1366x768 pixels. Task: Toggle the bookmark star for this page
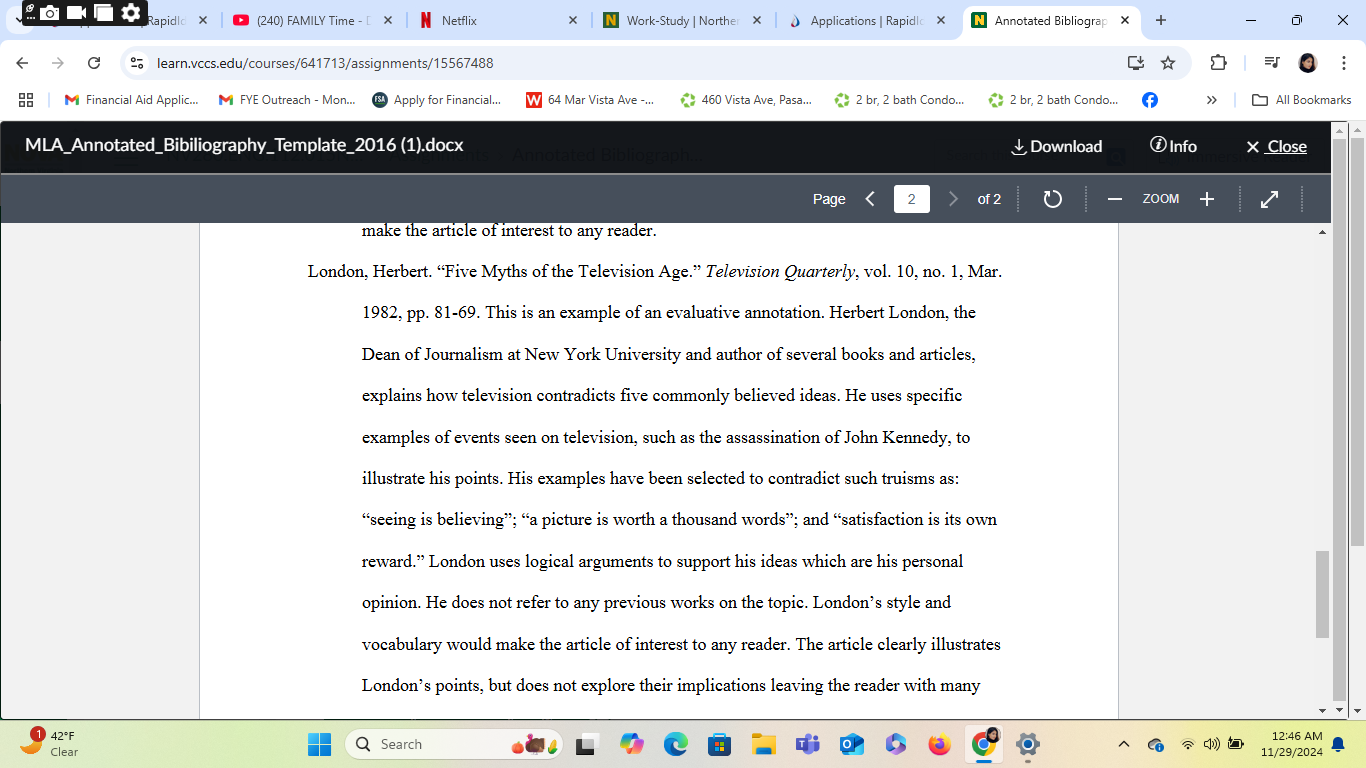pos(1168,61)
